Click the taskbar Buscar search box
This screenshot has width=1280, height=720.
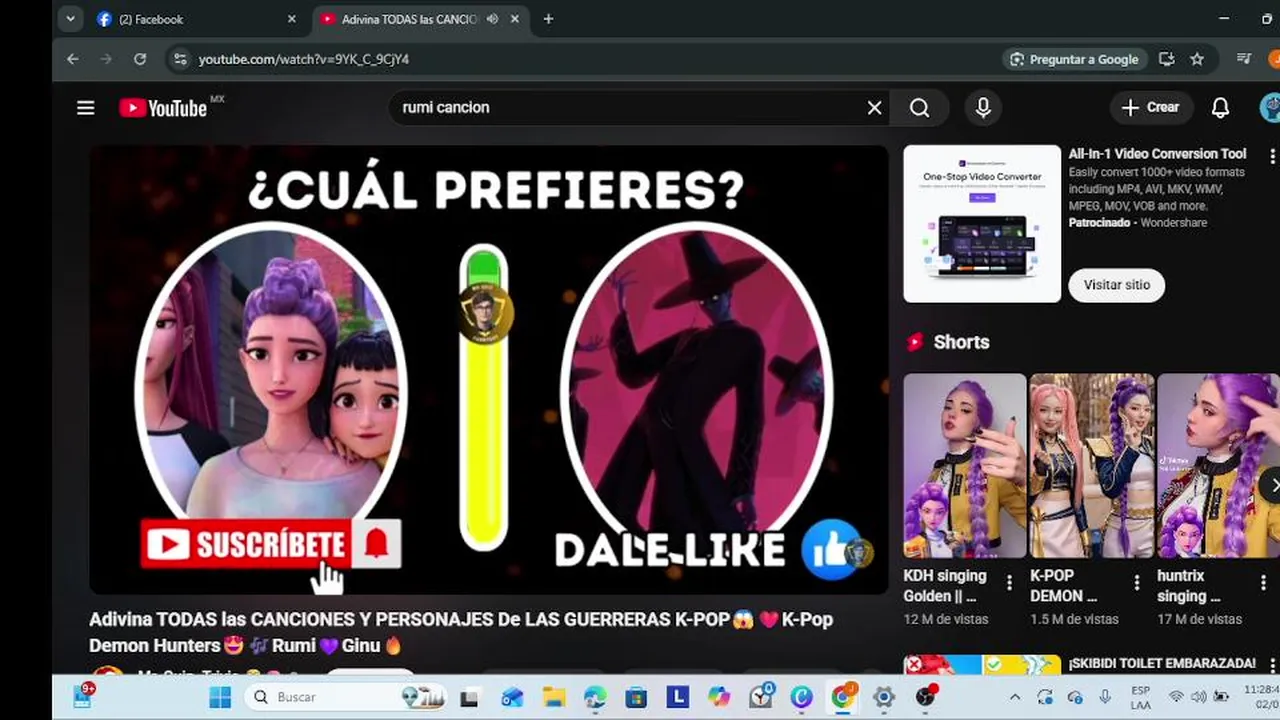click(x=345, y=697)
